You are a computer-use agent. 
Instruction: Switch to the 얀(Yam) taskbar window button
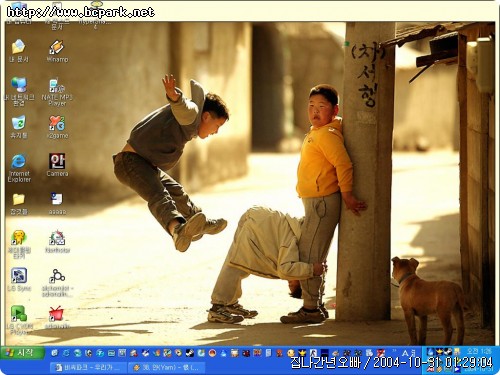pos(167,367)
